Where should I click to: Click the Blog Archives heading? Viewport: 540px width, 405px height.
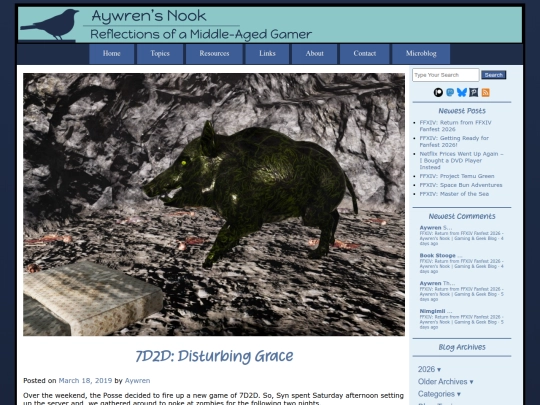(x=462, y=347)
